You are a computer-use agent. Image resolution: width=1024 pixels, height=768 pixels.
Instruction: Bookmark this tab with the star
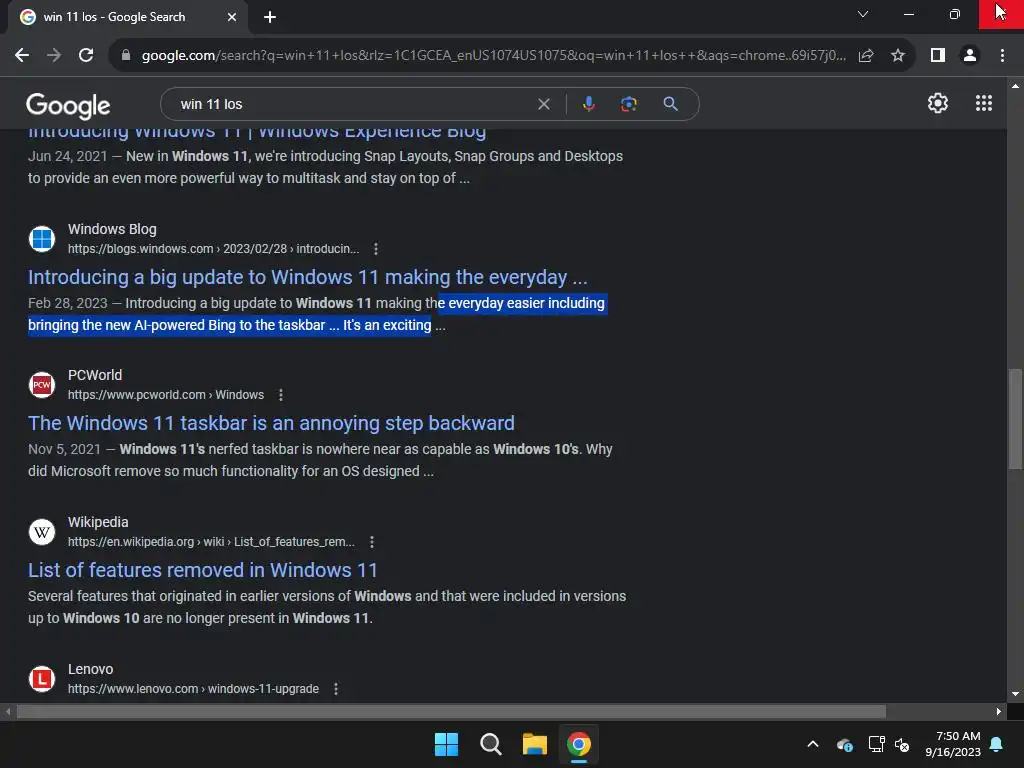898,56
